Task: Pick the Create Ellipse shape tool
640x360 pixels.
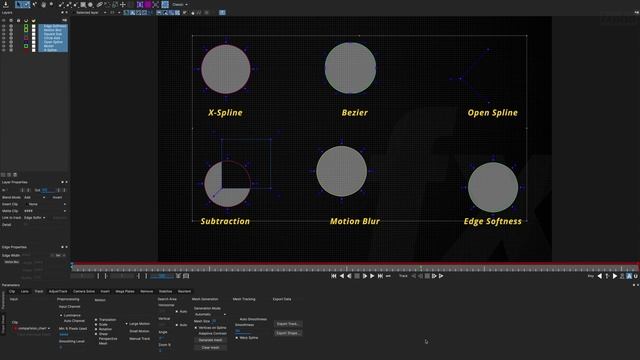Action: pyautogui.click(x=91, y=4)
